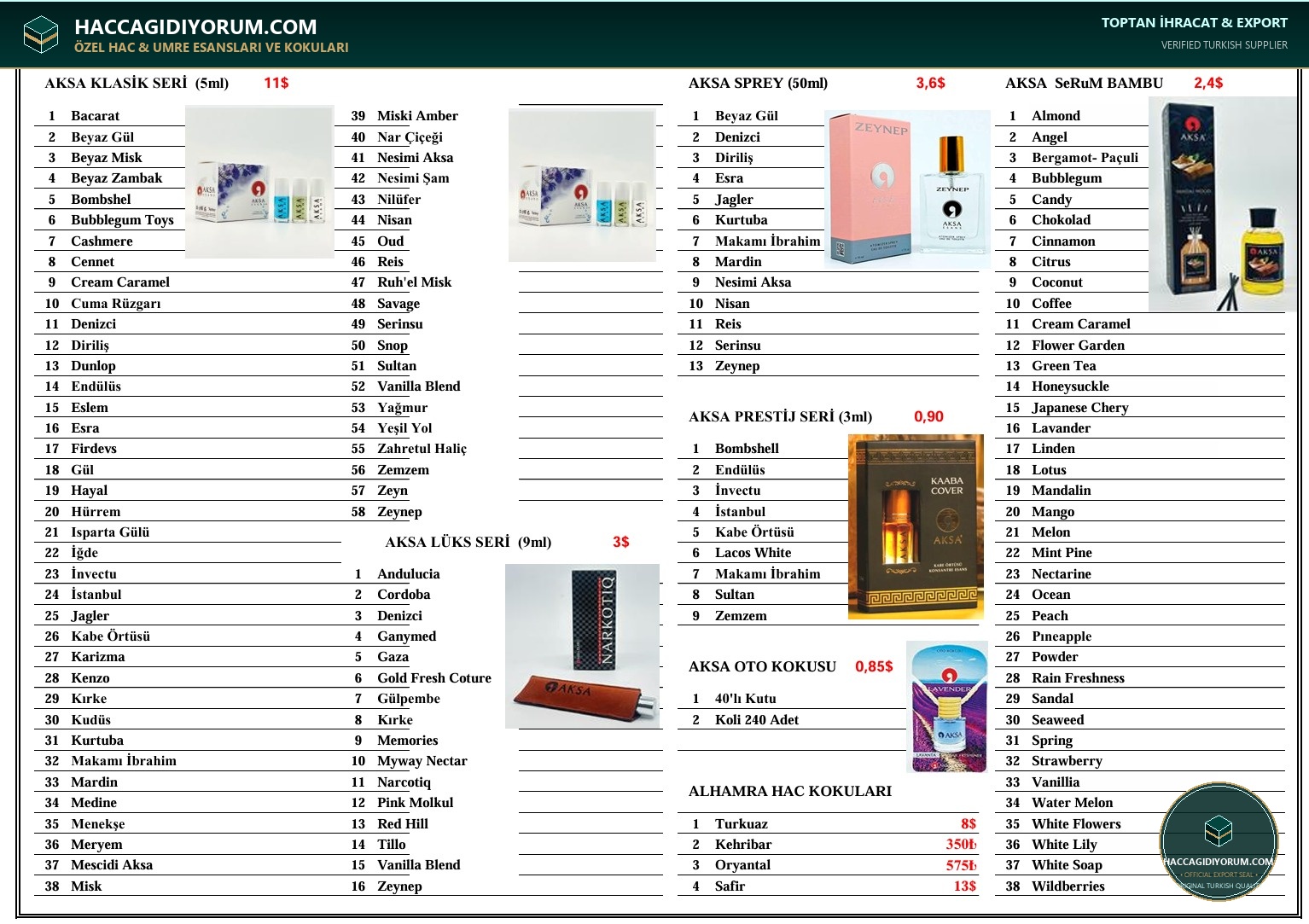The height and width of the screenshot is (924, 1309).
Task: Click the 350₺ price of Kehribar
Action: pos(961,845)
